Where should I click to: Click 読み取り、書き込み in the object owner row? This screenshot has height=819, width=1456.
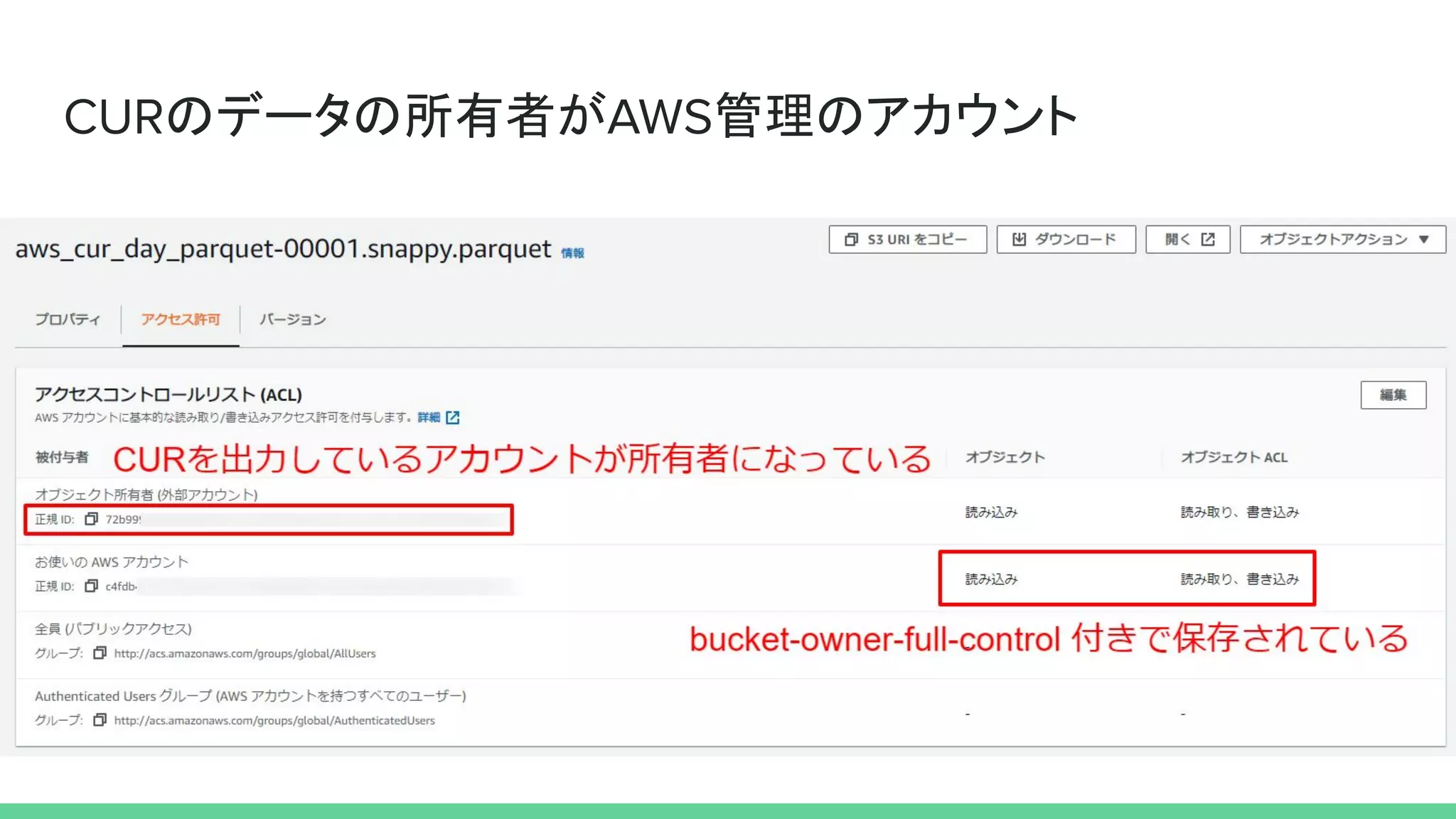tap(1239, 512)
